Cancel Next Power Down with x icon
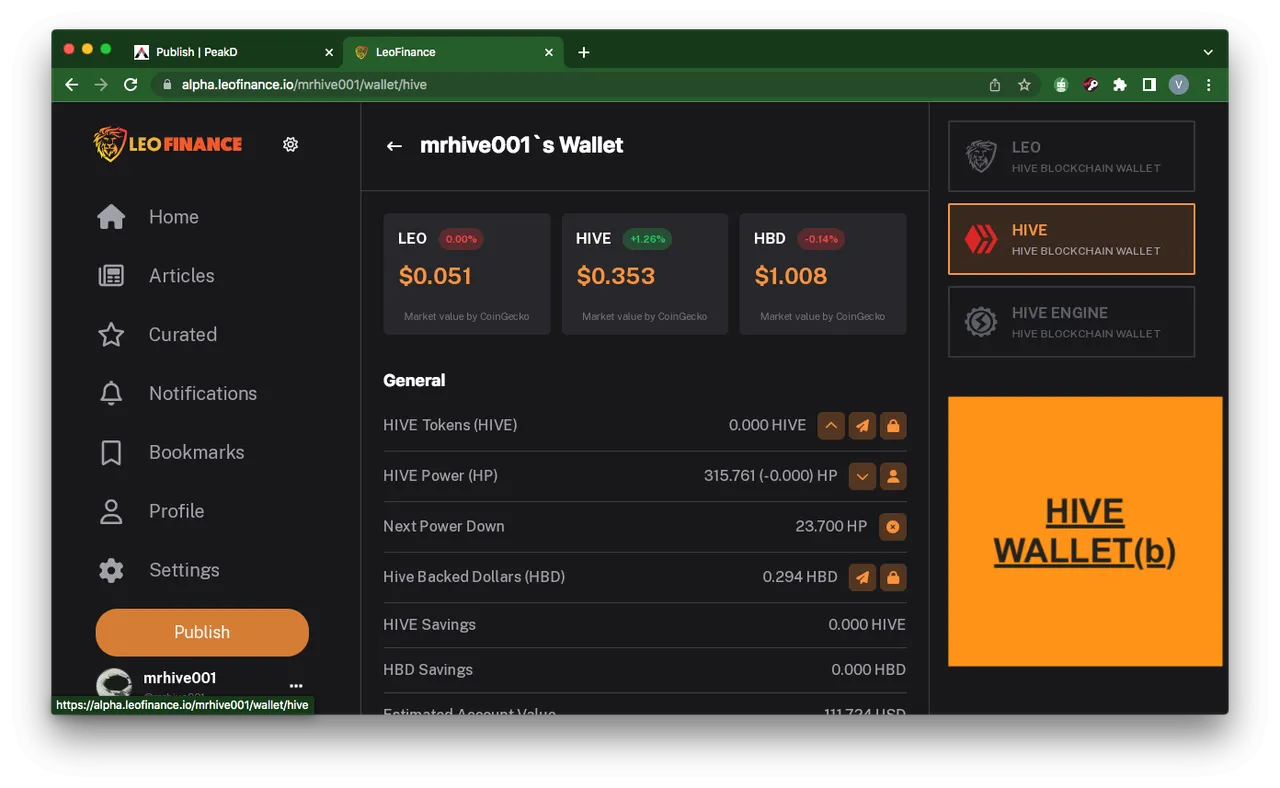This screenshot has height=788, width=1280. 893,527
